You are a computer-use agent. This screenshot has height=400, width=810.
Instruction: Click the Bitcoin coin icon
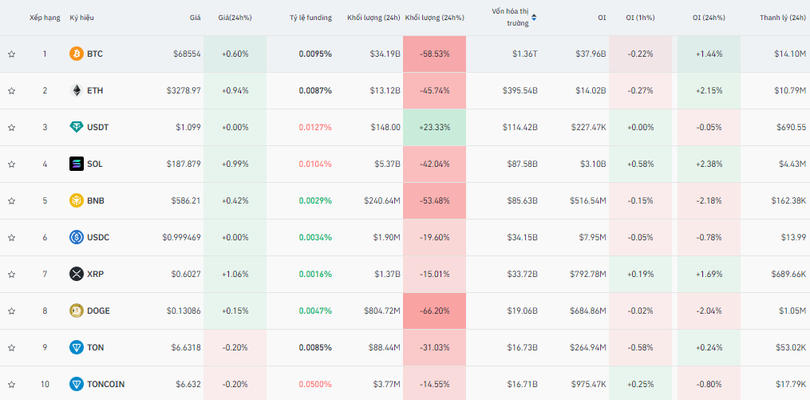click(76, 54)
